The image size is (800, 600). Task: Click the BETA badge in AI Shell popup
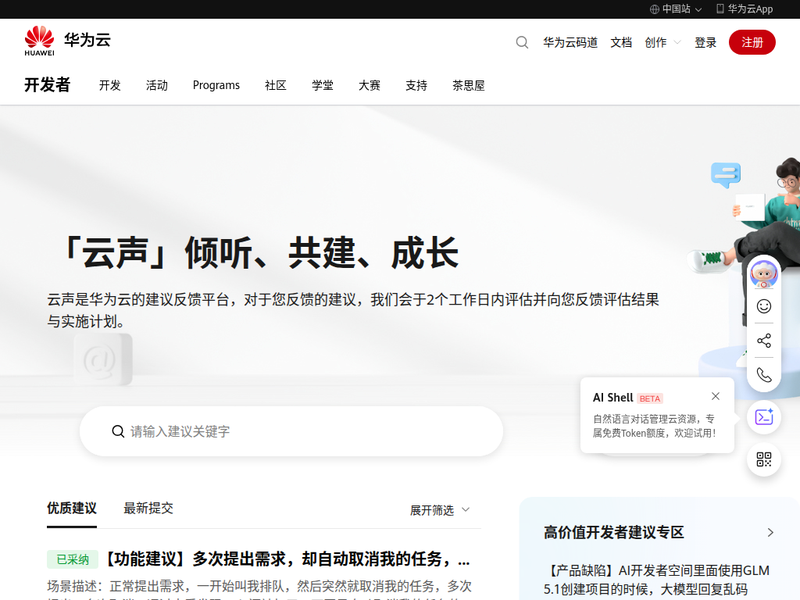650,398
